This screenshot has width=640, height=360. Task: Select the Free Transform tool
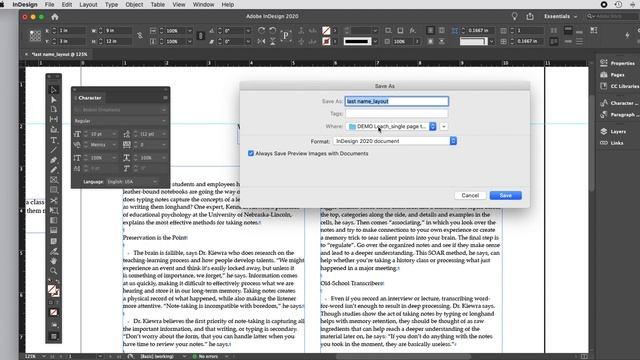tap(53, 211)
